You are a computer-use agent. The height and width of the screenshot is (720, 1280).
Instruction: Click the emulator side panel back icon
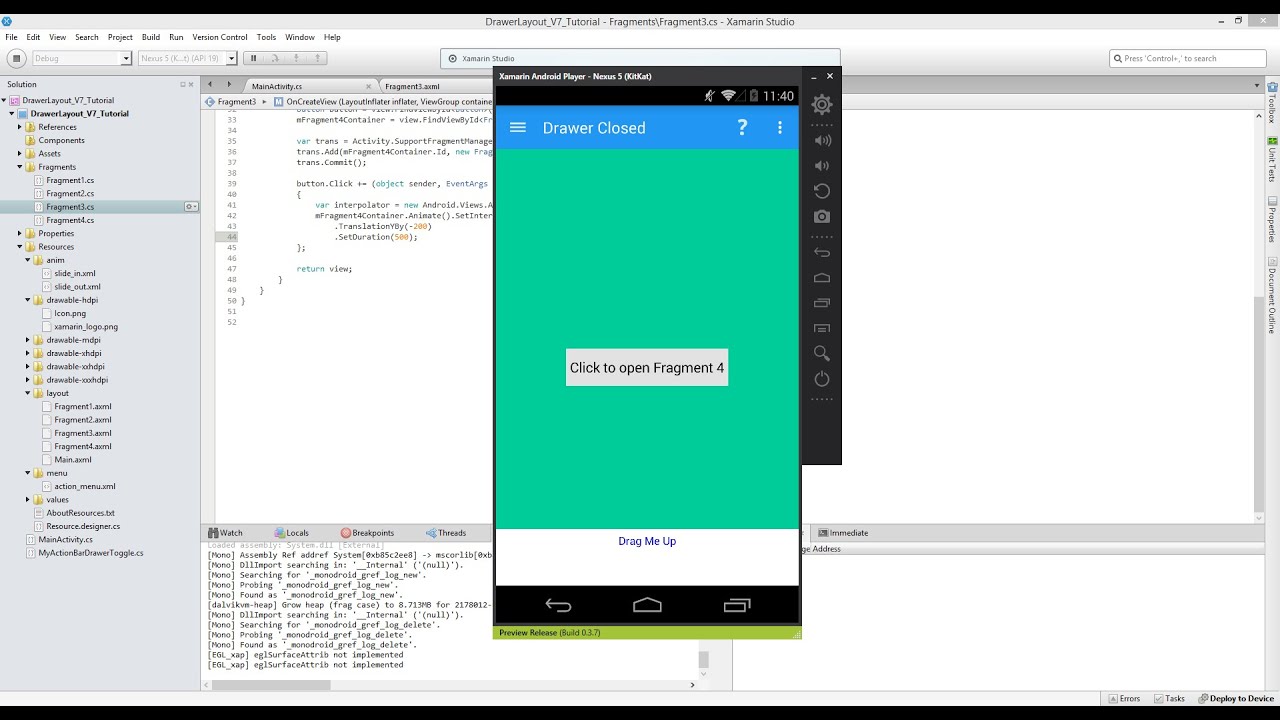coord(822,252)
